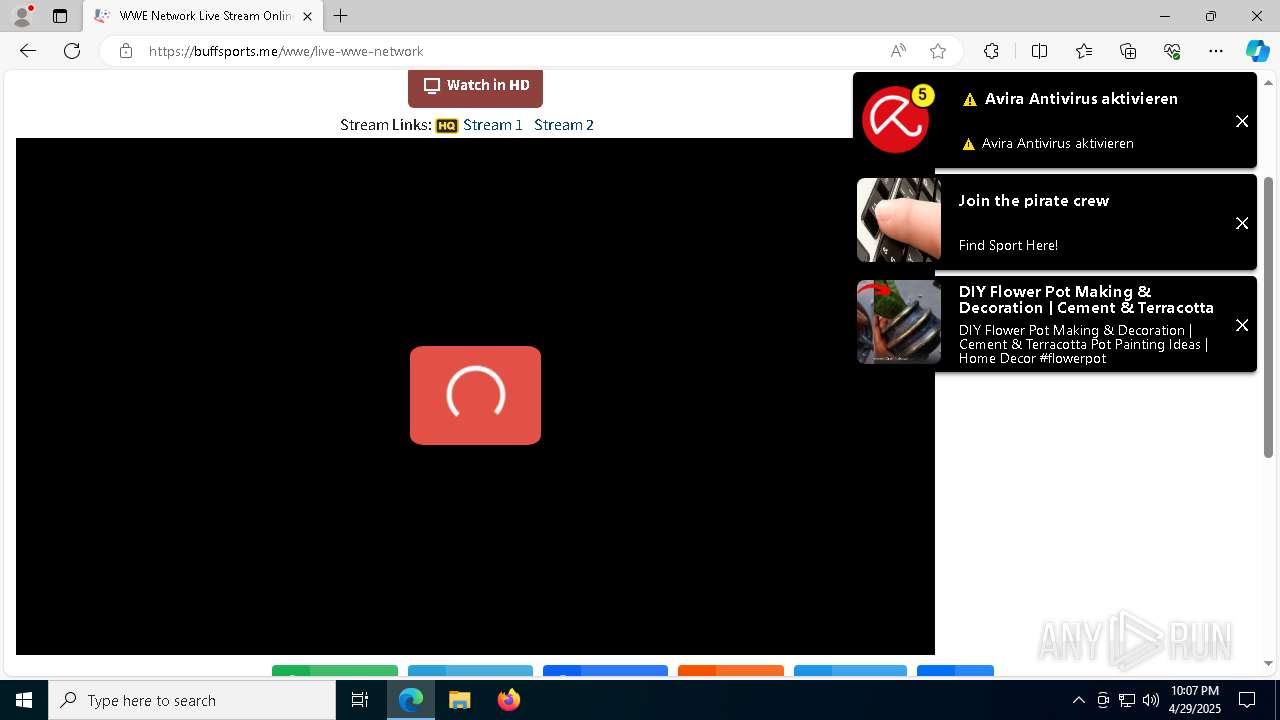Open a new browser tab
This screenshot has height=720, width=1280.
(x=341, y=16)
